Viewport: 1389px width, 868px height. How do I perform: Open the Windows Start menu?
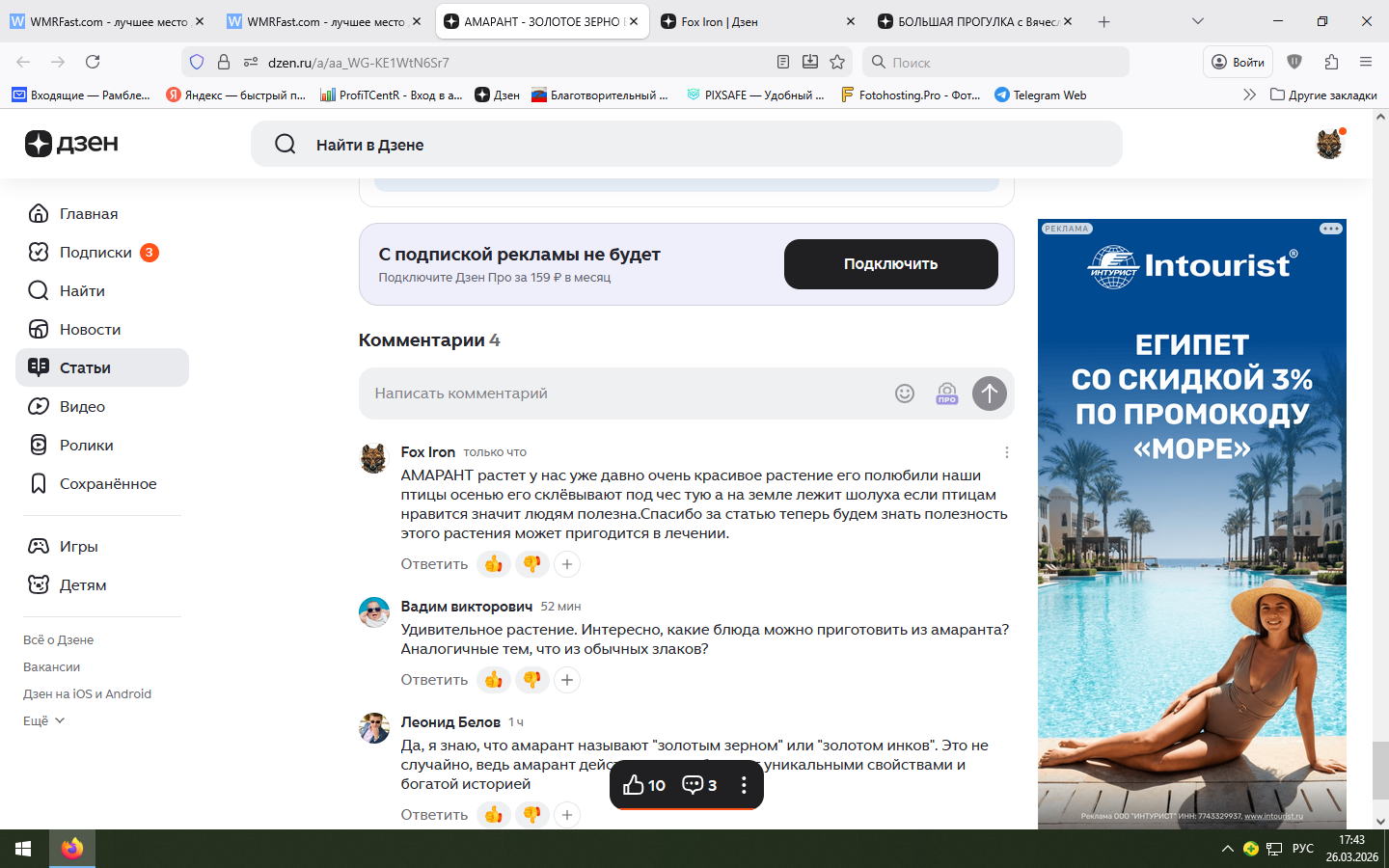pyautogui.click(x=23, y=849)
